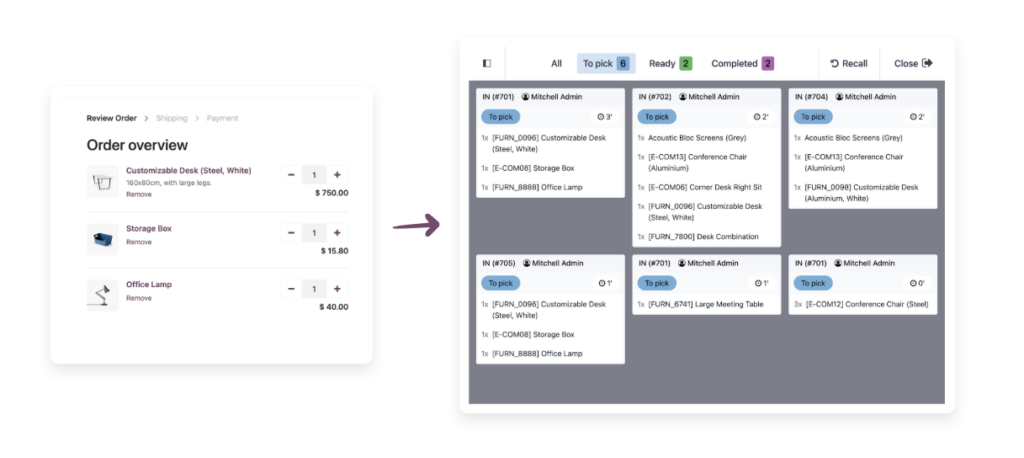Decrease Office Lamp quantity
Image resolution: width=1024 pixels, height=458 pixels.
click(x=291, y=289)
